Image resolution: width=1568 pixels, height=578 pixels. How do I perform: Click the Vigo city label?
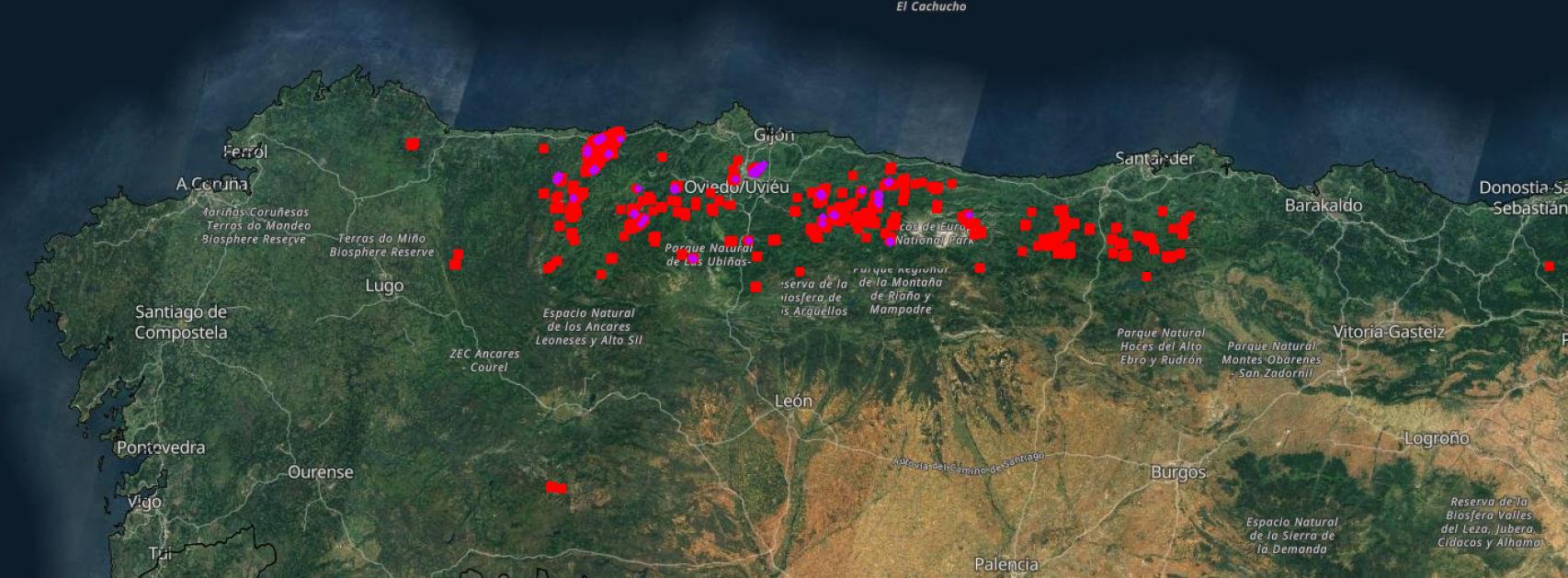144,502
